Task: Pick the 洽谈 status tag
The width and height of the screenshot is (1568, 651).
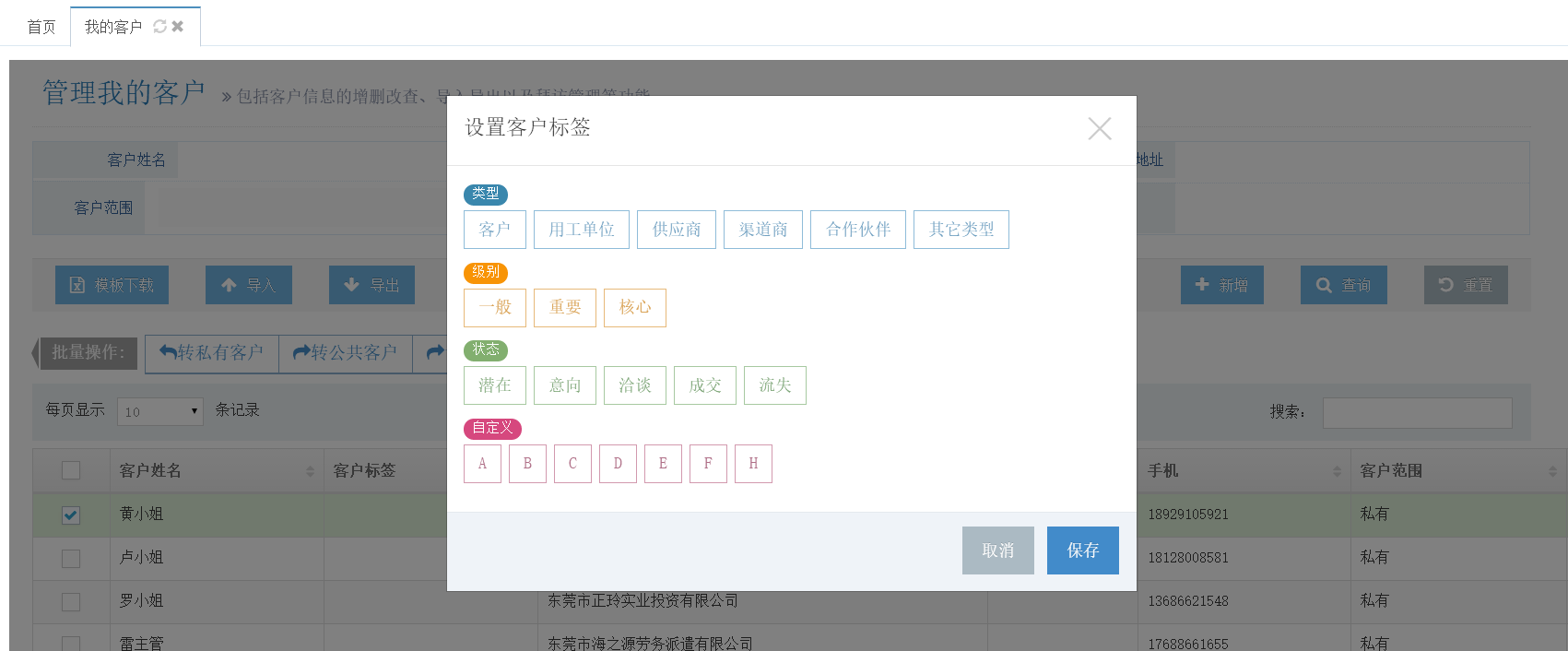Action: (x=635, y=385)
